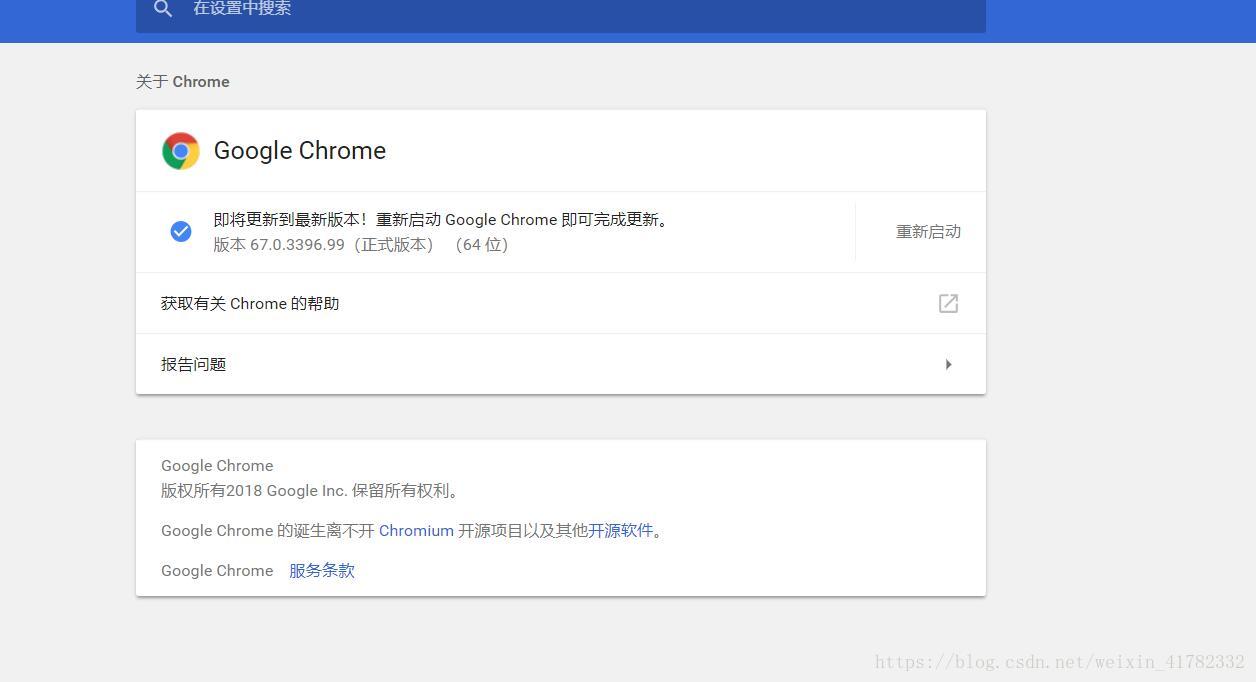Open the 服务条款 terms link

click(x=322, y=571)
